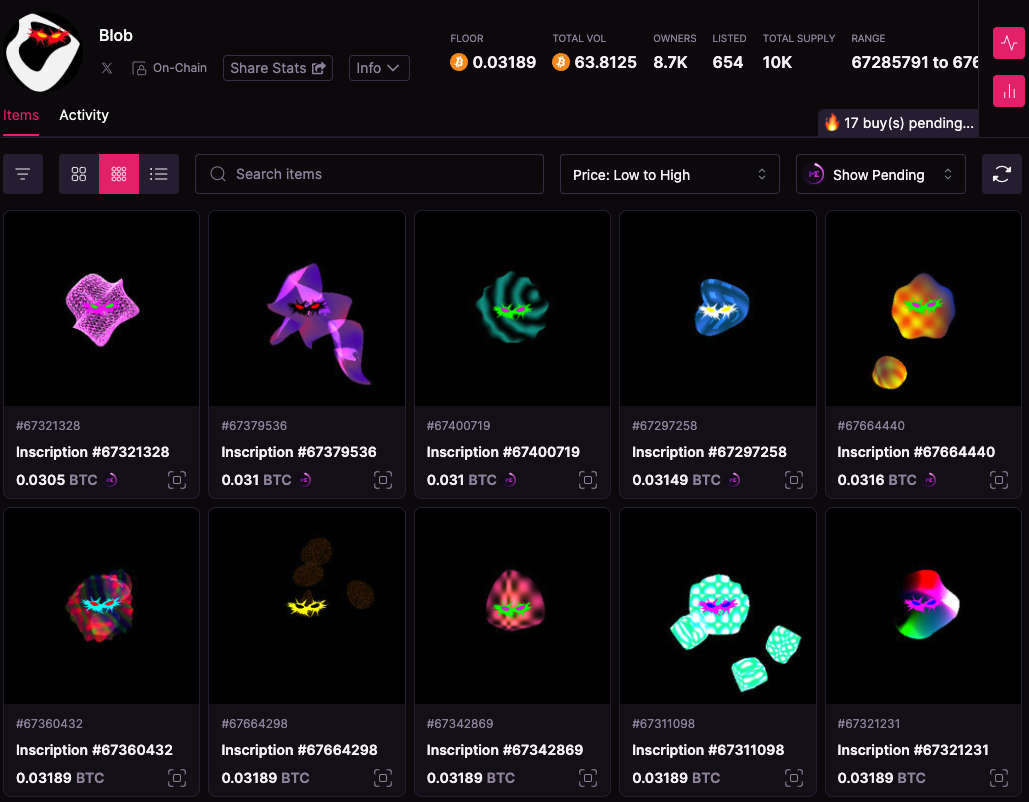Image resolution: width=1029 pixels, height=802 pixels.
Task: Open the Show Pending dropdown
Action: pos(880,174)
